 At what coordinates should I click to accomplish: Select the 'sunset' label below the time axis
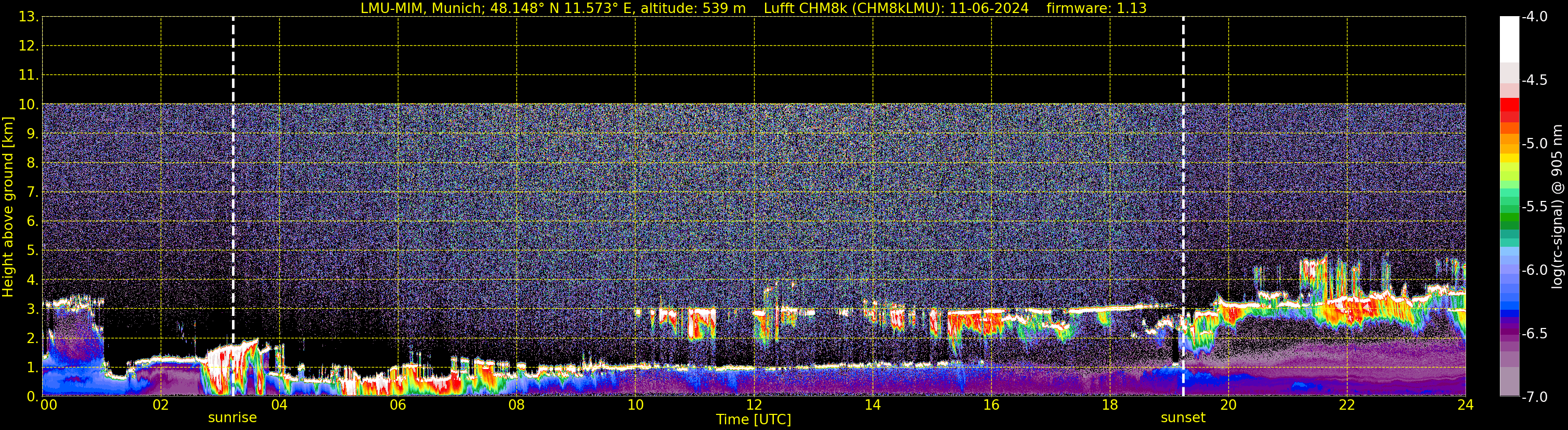pyautogui.click(x=1183, y=418)
